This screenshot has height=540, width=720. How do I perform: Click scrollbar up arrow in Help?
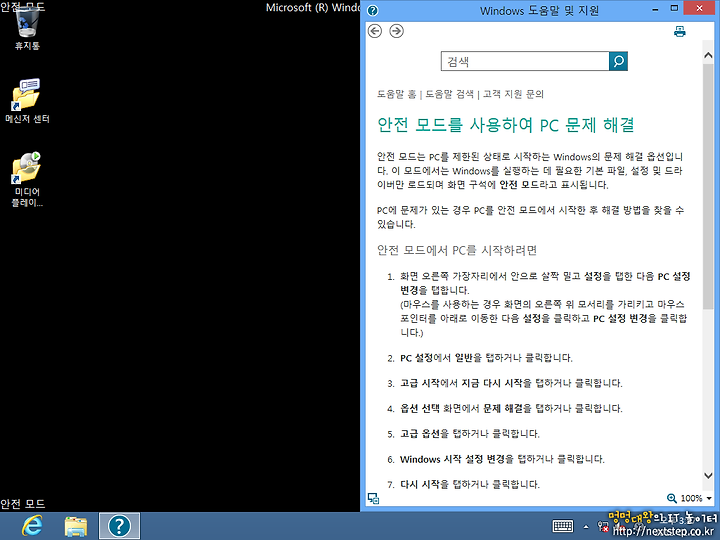pos(709,55)
